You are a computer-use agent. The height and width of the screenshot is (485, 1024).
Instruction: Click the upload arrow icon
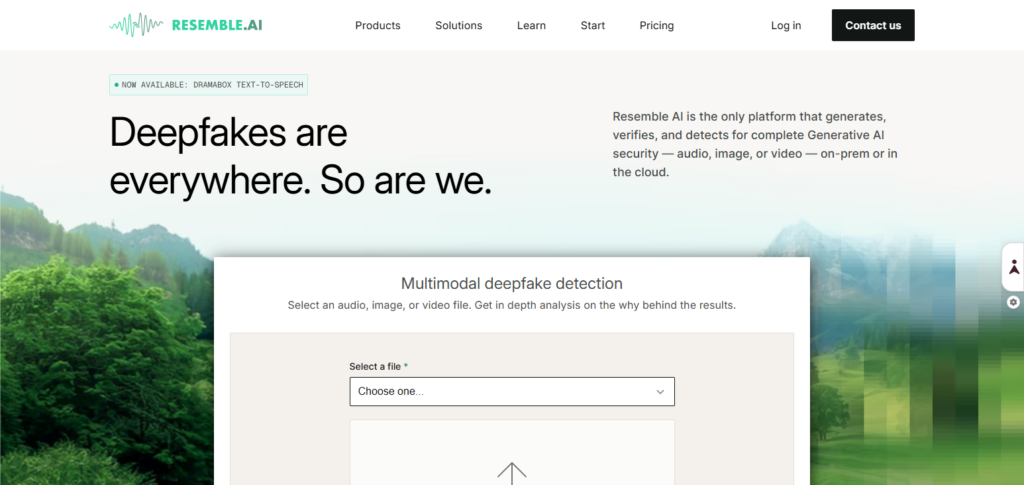coord(512,473)
